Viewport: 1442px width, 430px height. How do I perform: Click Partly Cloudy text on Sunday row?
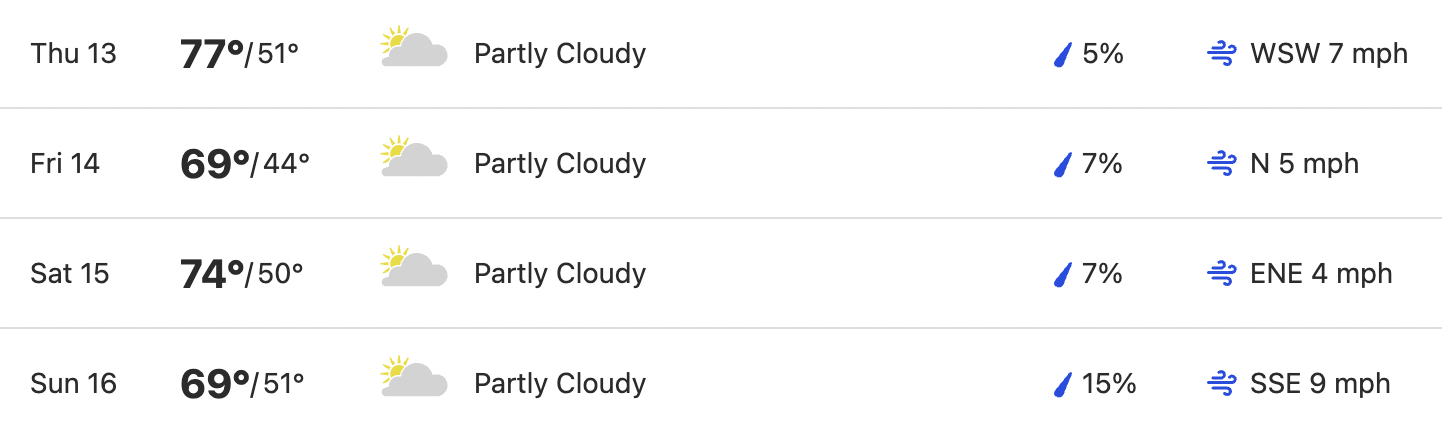coord(560,384)
